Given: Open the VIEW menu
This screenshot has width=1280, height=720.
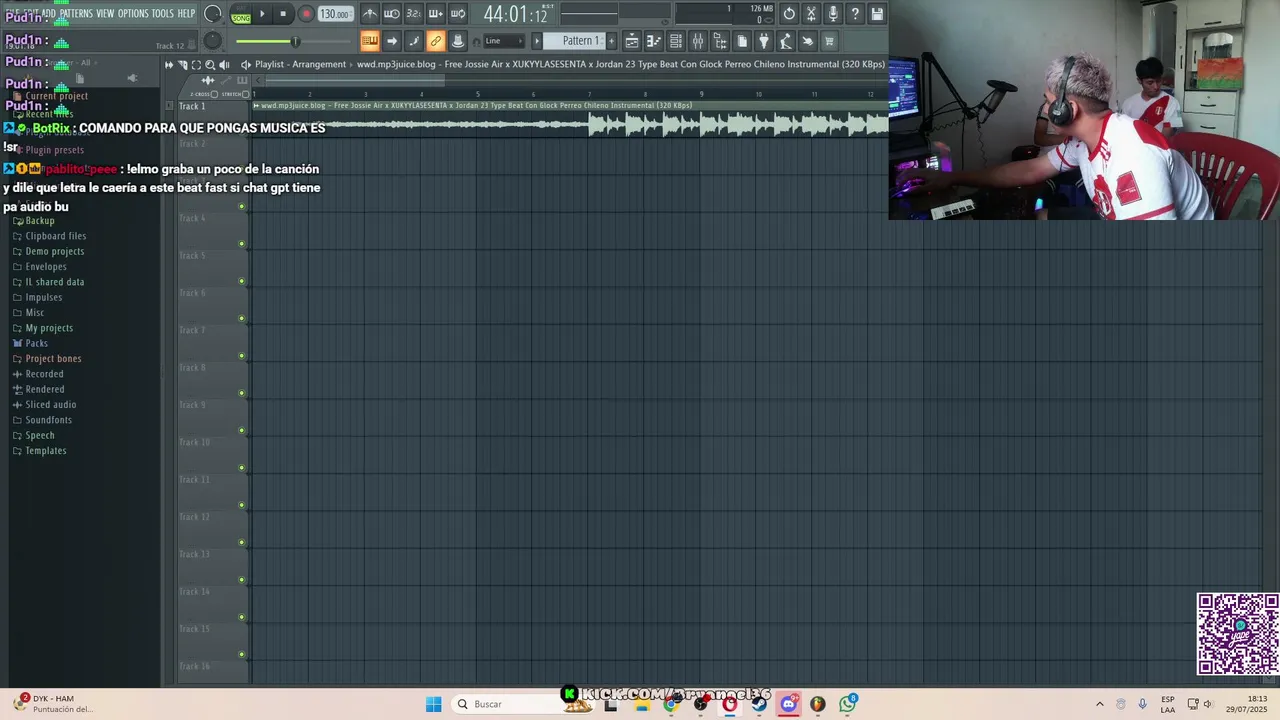Looking at the screenshot, I should (105, 14).
